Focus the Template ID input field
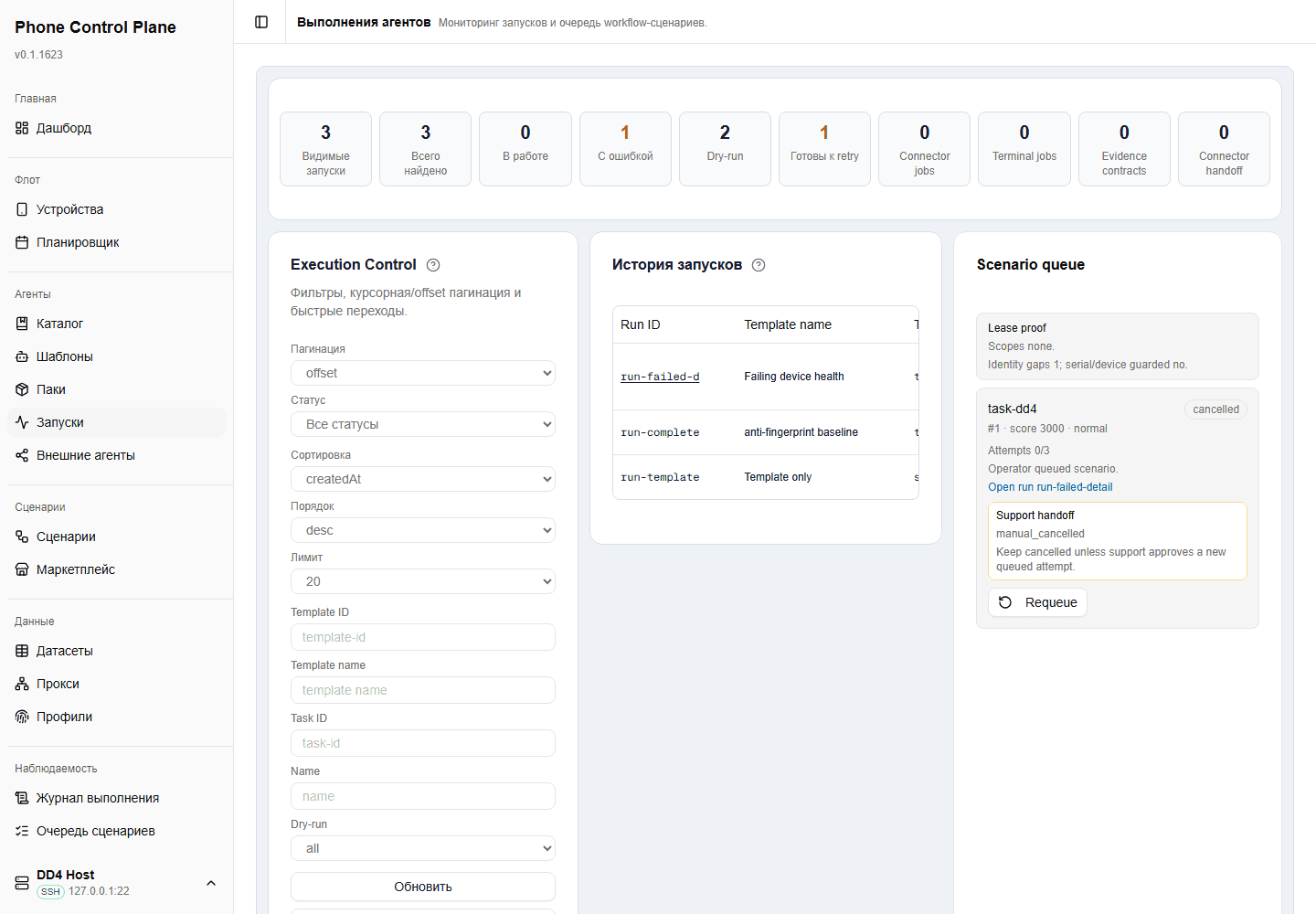The image size is (1316, 914). [423, 637]
